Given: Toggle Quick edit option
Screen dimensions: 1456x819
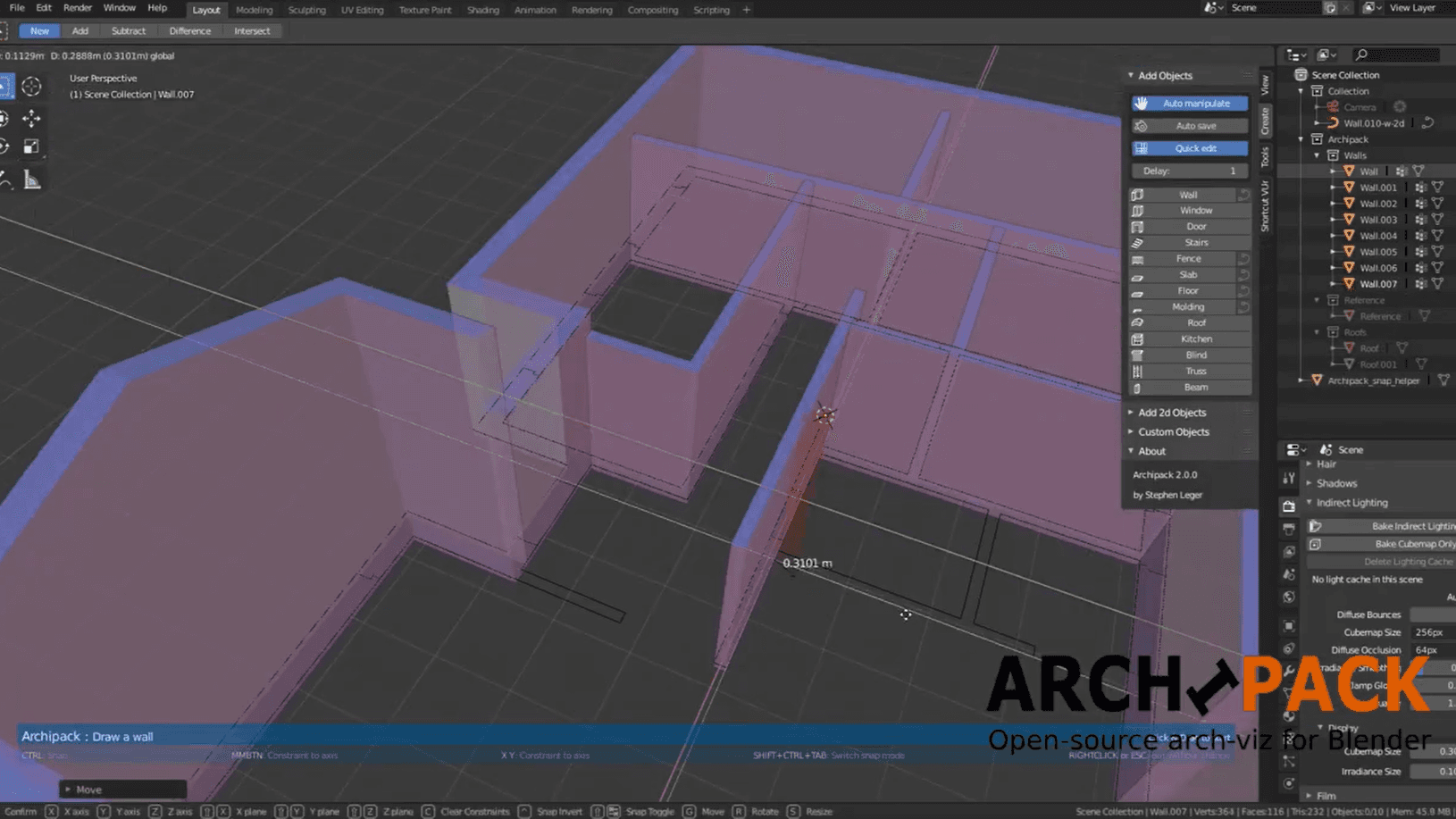Looking at the screenshot, I should (1190, 148).
